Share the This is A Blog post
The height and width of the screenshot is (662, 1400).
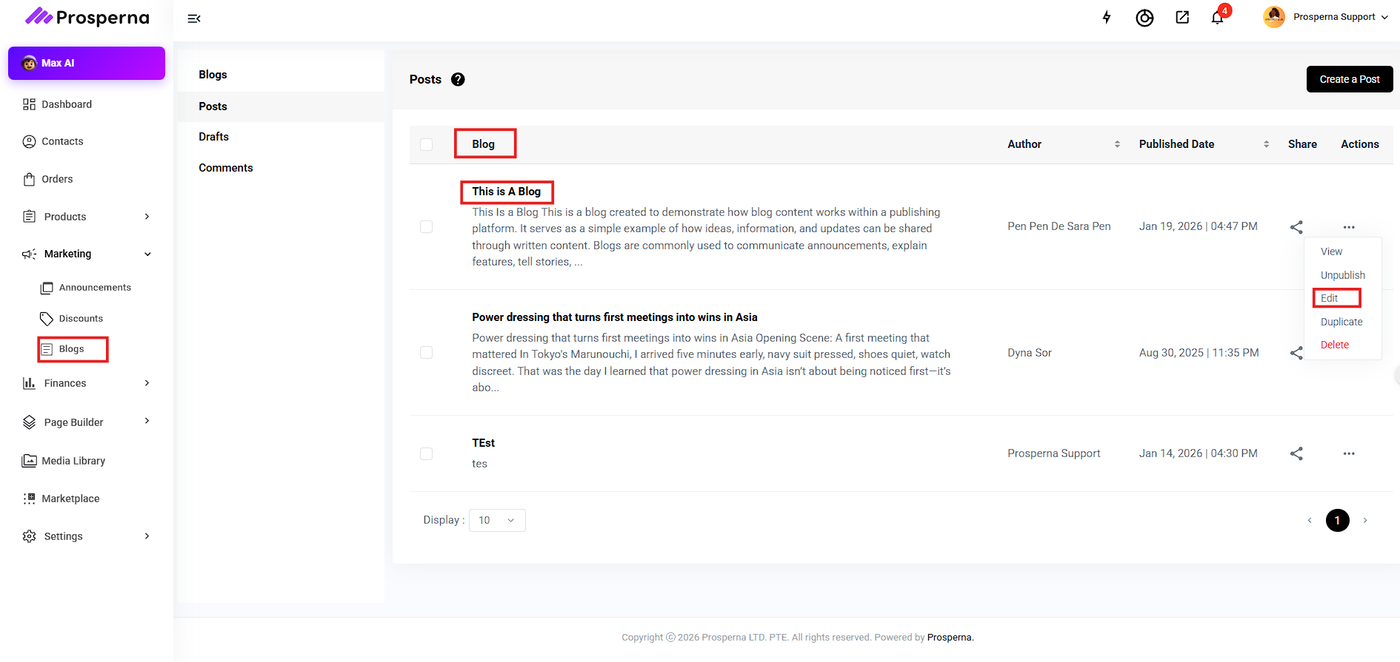pos(1296,227)
